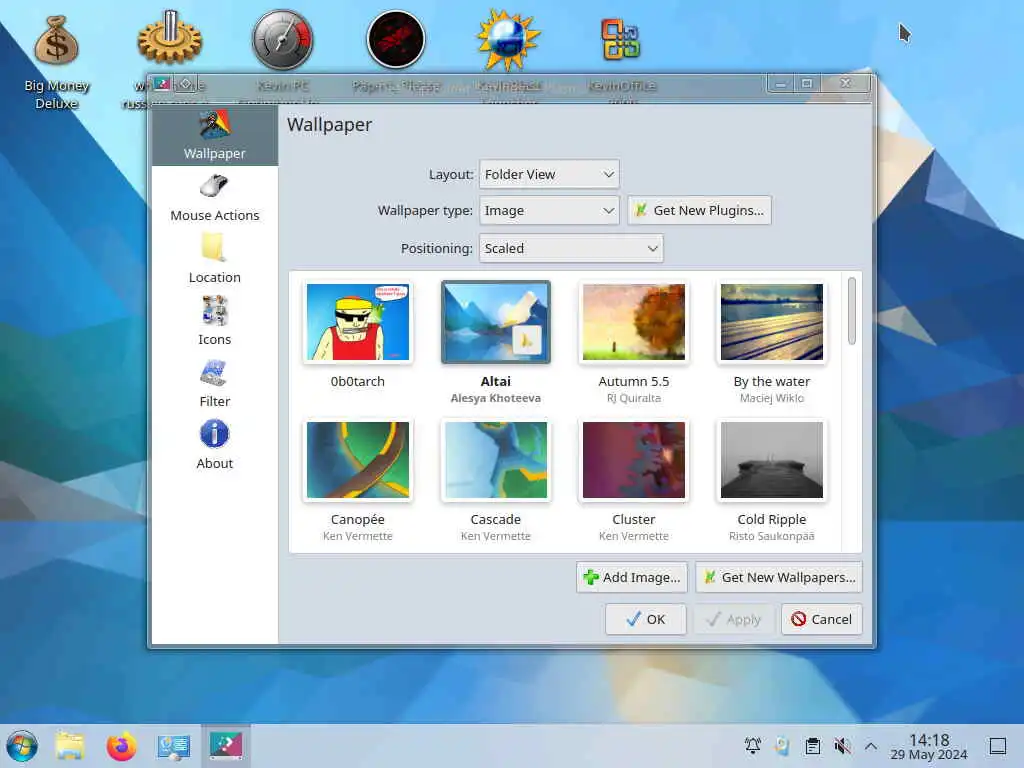This screenshot has height=768, width=1024.
Task: Click the titlebar diamond button beside the menu icon
Action: coord(185,84)
